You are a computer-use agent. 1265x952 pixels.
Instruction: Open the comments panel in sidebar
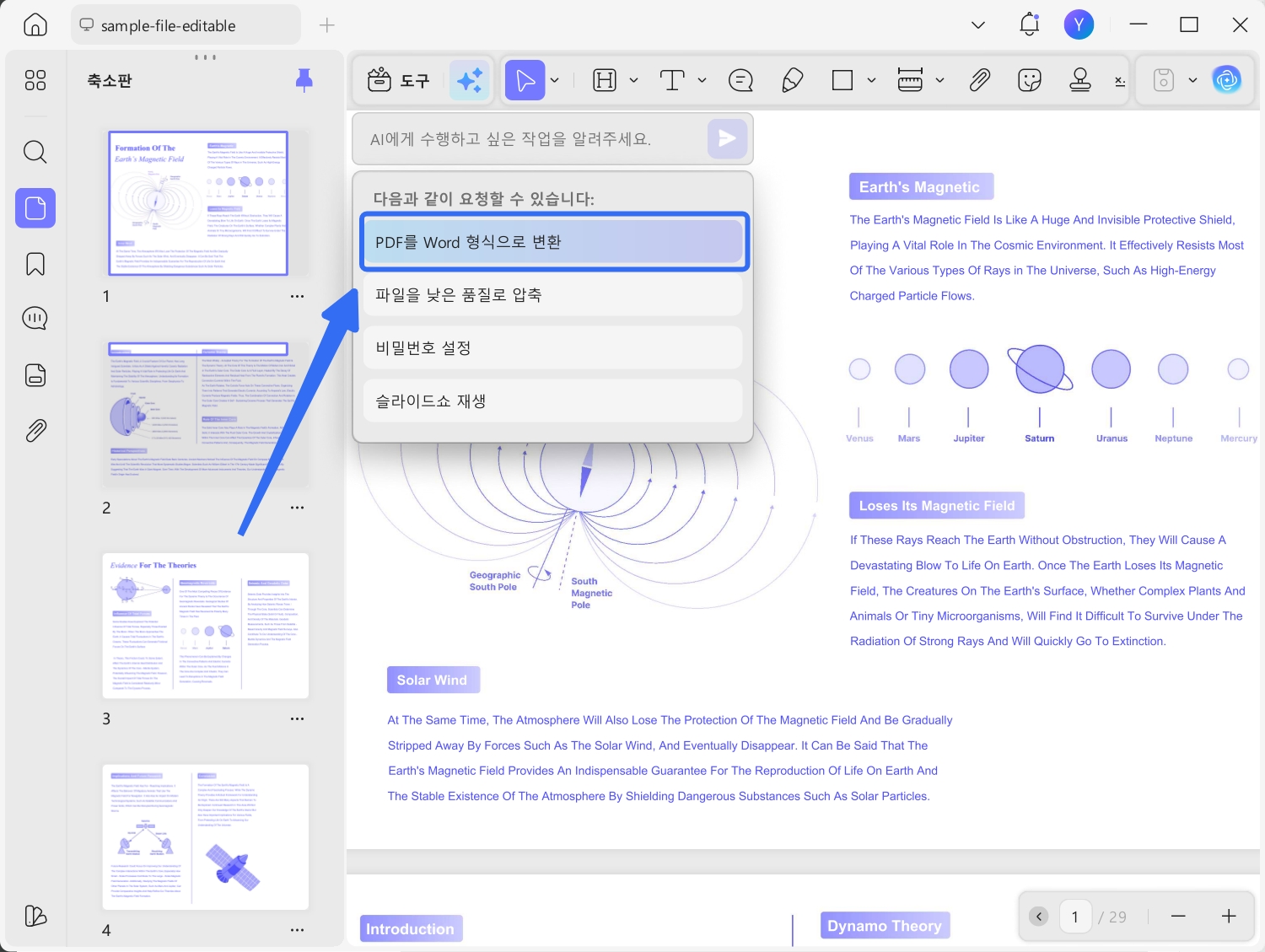point(35,319)
